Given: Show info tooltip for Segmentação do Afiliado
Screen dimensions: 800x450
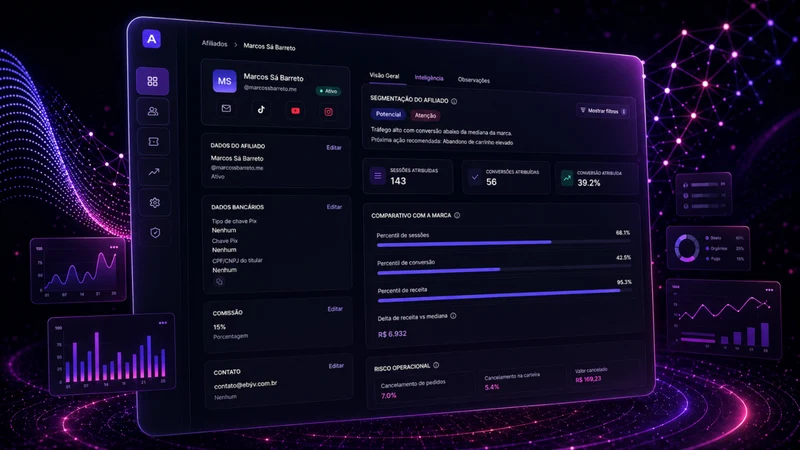Looking at the screenshot, I should coord(454,101).
